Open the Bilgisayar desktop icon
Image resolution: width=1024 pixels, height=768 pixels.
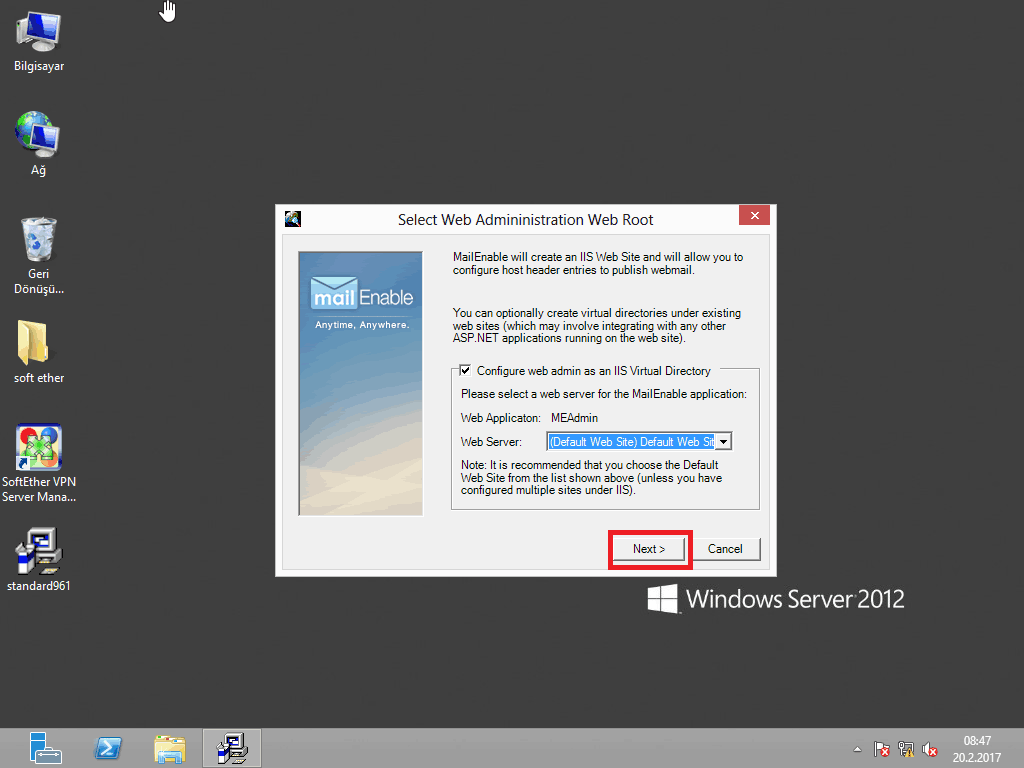coord(39,40)
